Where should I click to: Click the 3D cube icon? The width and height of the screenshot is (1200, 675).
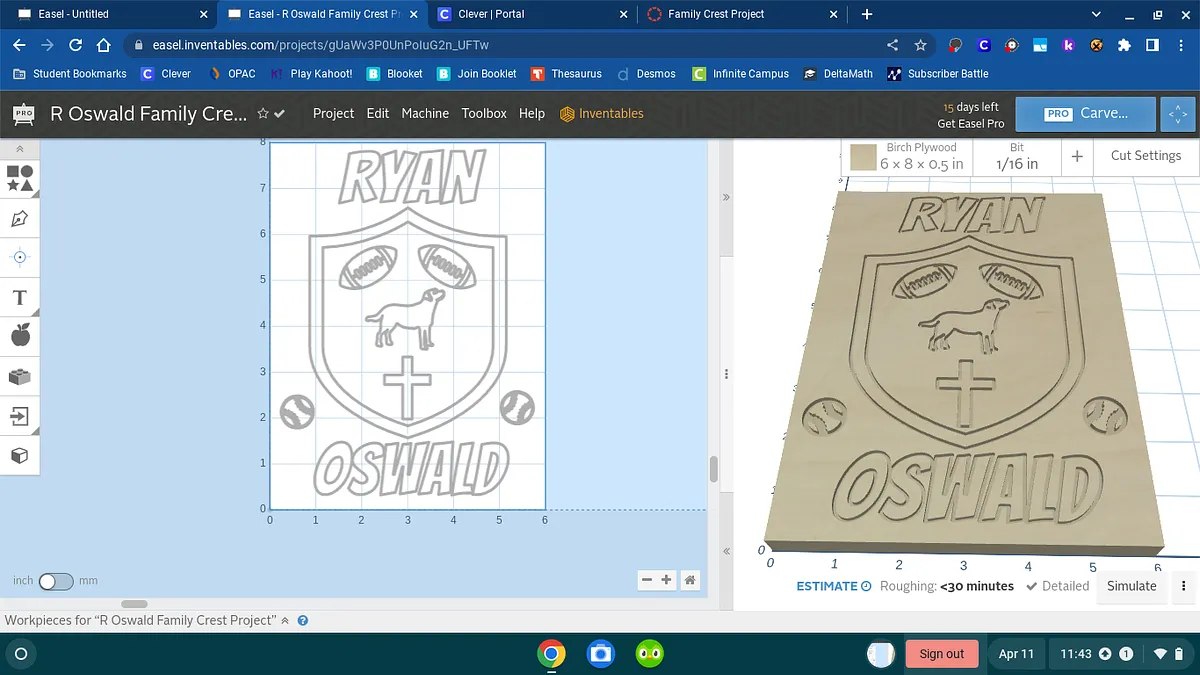[20, 456]
